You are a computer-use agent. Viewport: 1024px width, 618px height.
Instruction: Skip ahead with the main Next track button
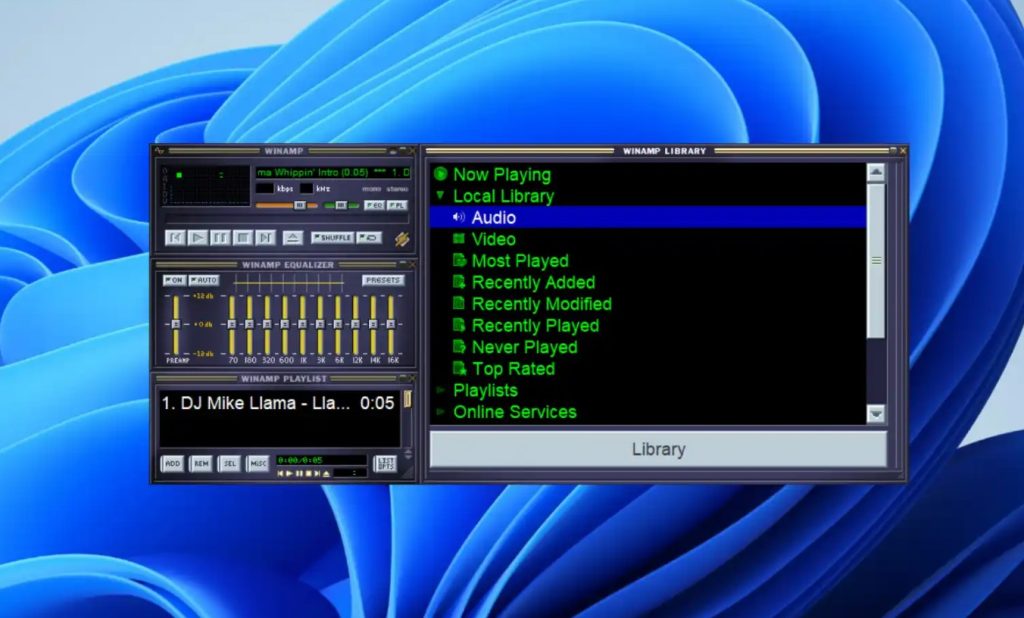(265, 238)
